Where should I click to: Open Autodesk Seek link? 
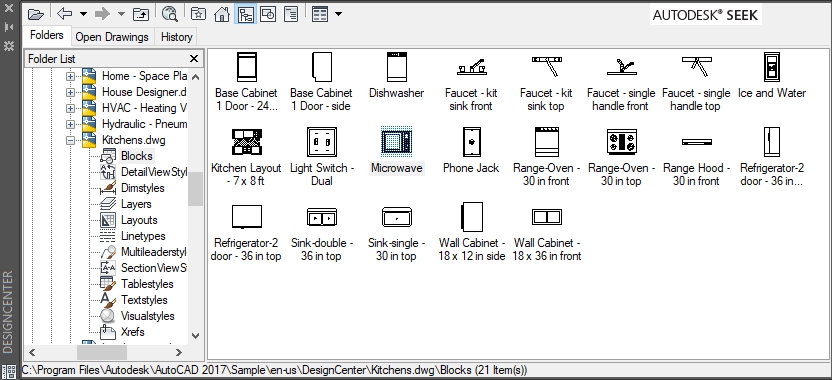705,15
